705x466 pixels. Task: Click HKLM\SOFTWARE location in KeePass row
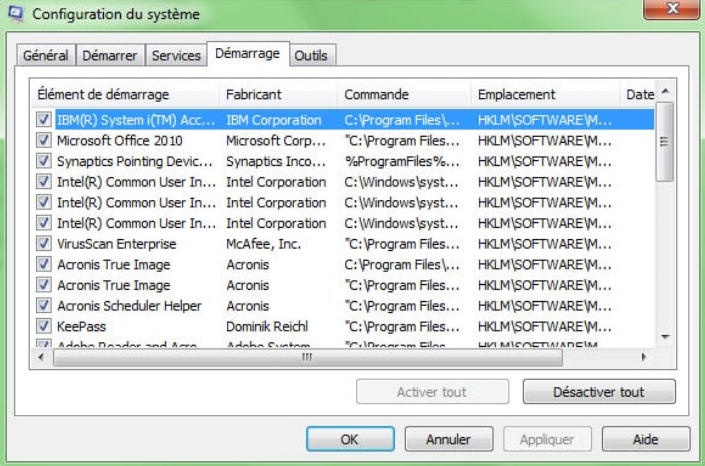[544, 327]
